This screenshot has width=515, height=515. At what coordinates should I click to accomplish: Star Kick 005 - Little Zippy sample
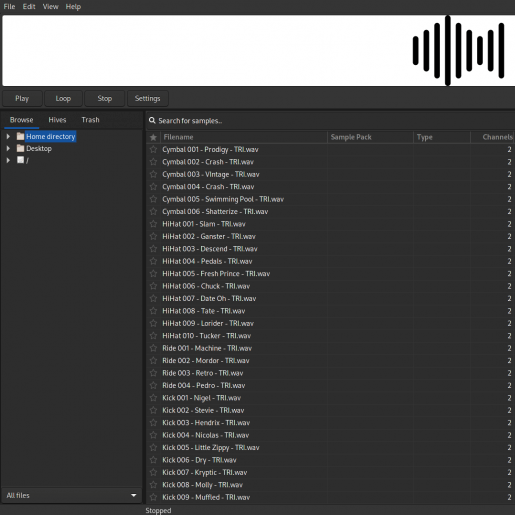tap(153, 447)
